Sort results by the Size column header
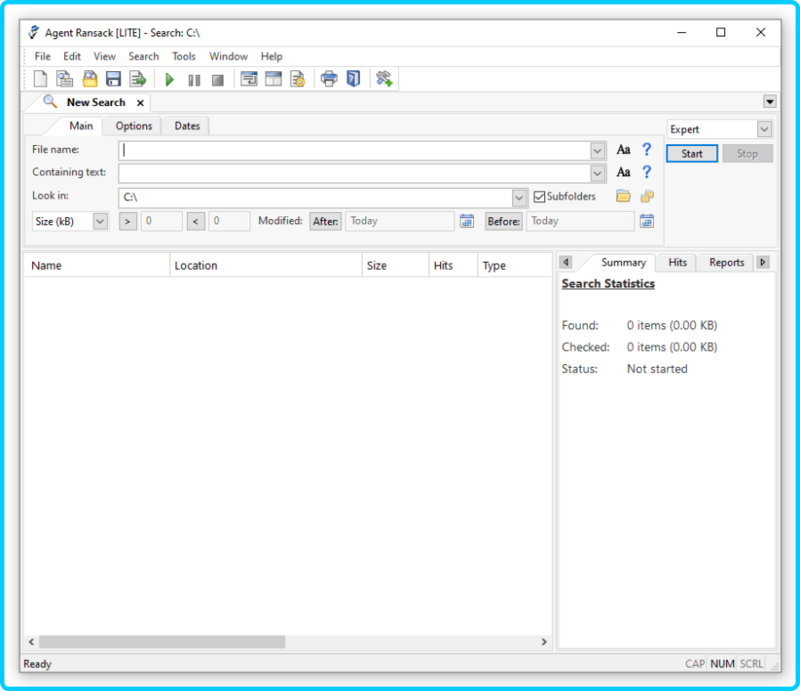Viewport: 800px width, 691px height. 395,265
